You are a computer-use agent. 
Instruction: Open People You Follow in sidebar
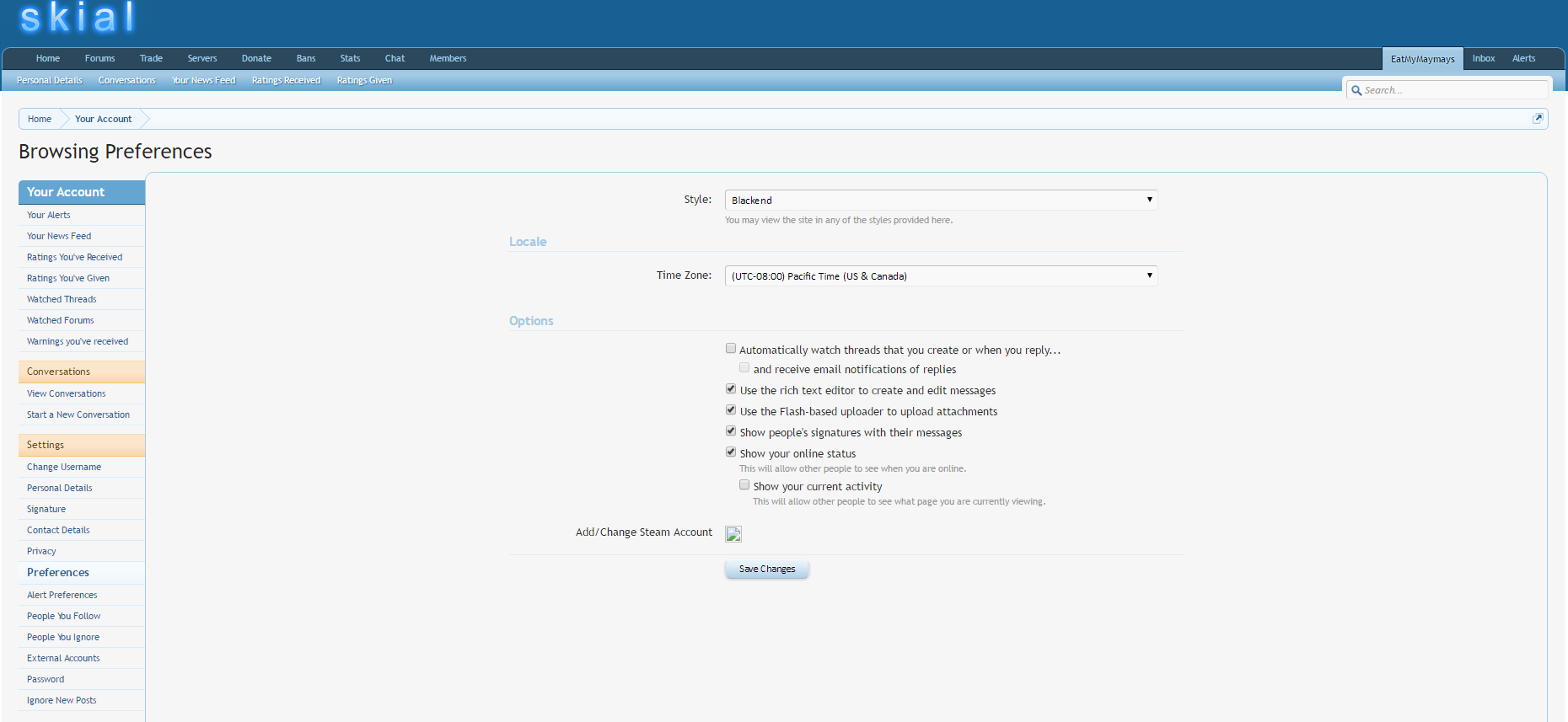(82, 616)
